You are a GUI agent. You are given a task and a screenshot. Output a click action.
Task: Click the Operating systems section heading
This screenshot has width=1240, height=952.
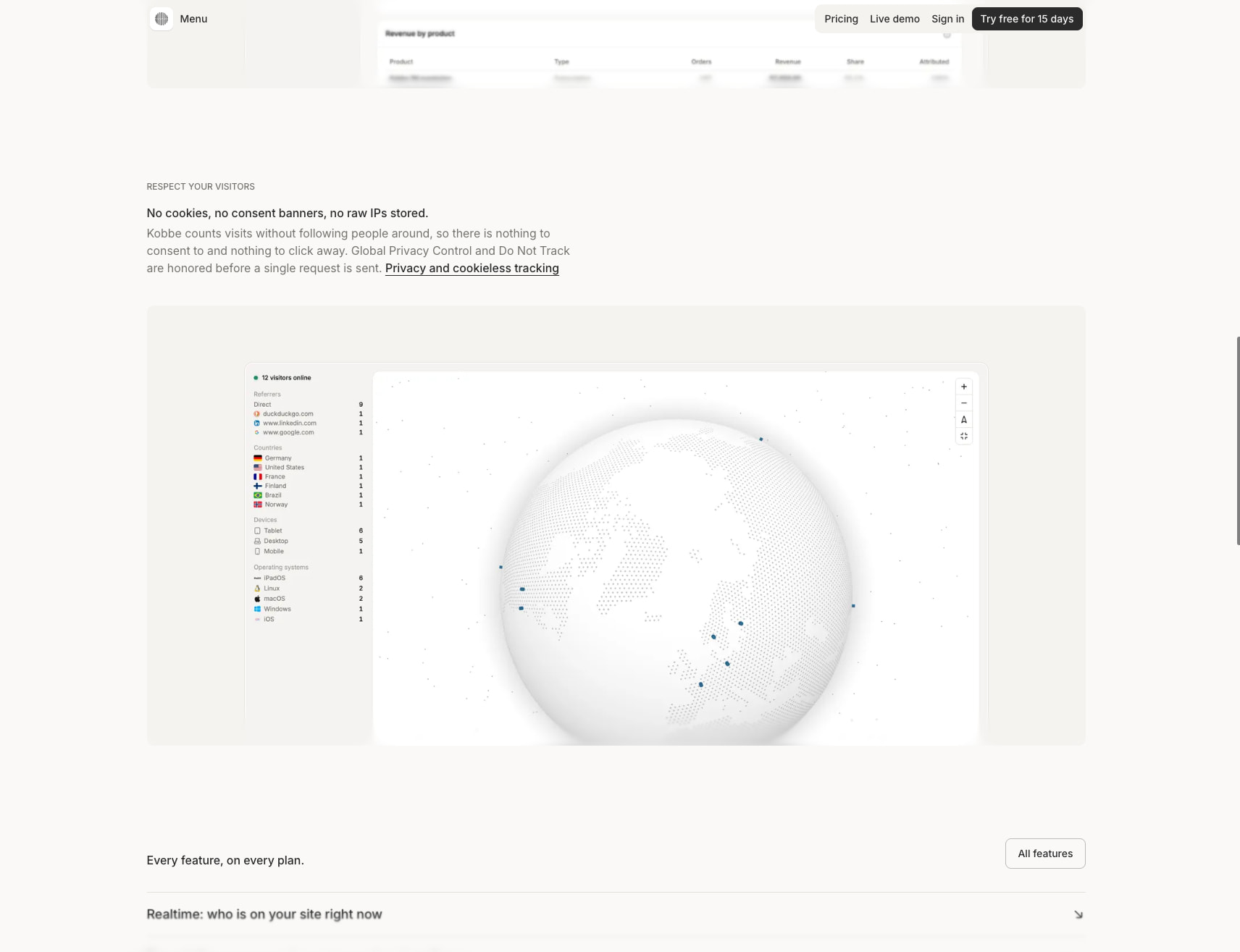281,568
